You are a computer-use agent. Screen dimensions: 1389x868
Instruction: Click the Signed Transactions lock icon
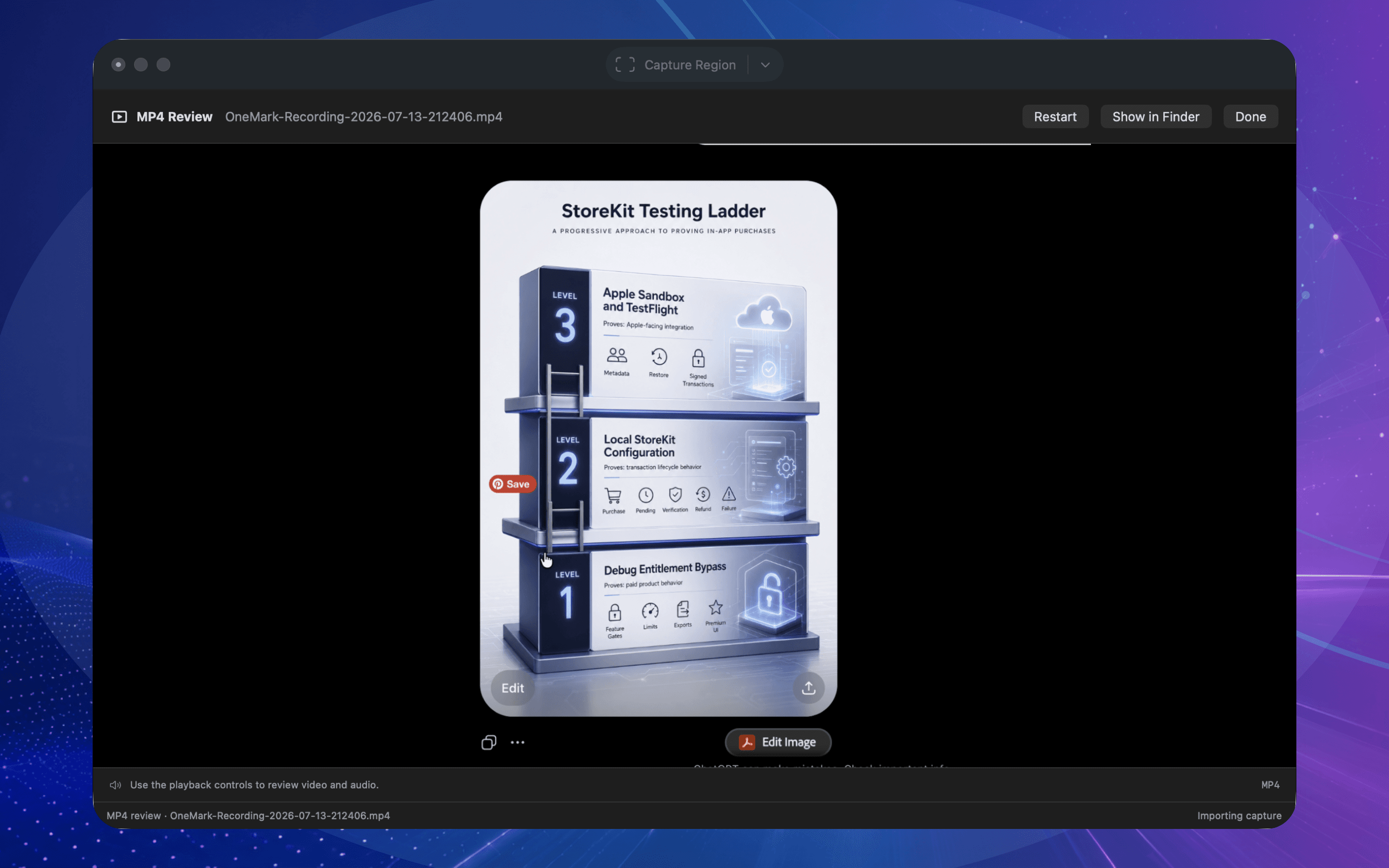698,359
